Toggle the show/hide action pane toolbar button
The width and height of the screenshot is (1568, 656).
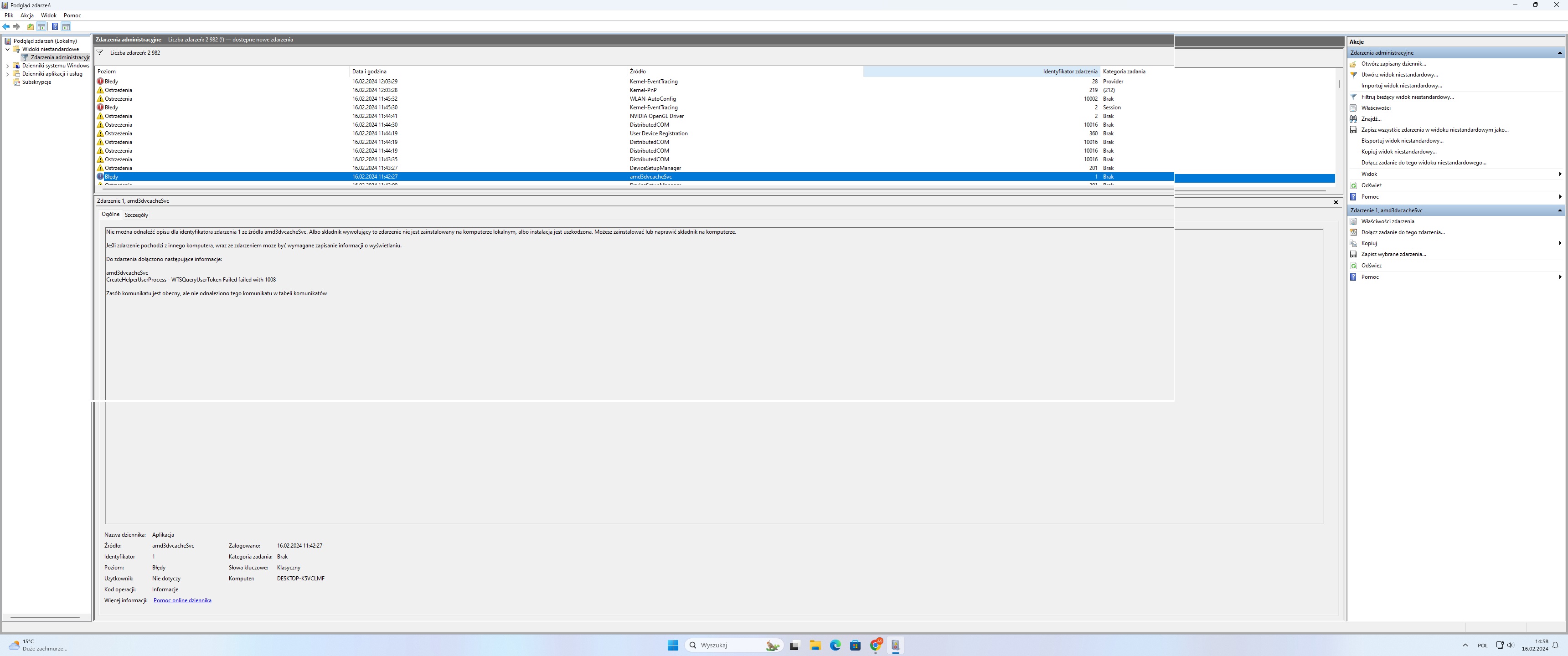tap(66, 27)
